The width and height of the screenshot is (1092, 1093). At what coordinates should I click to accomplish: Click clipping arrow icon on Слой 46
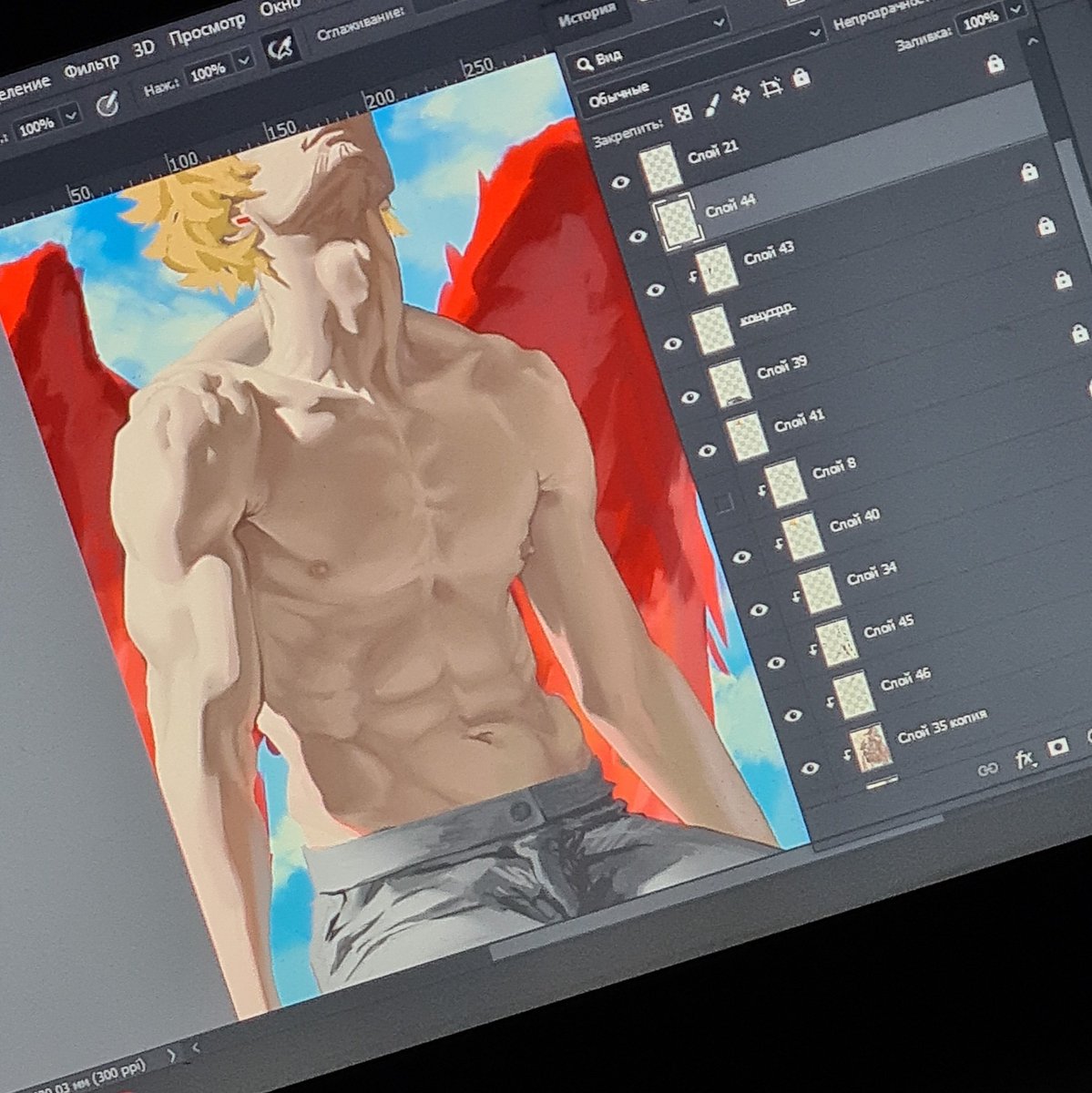830,701
